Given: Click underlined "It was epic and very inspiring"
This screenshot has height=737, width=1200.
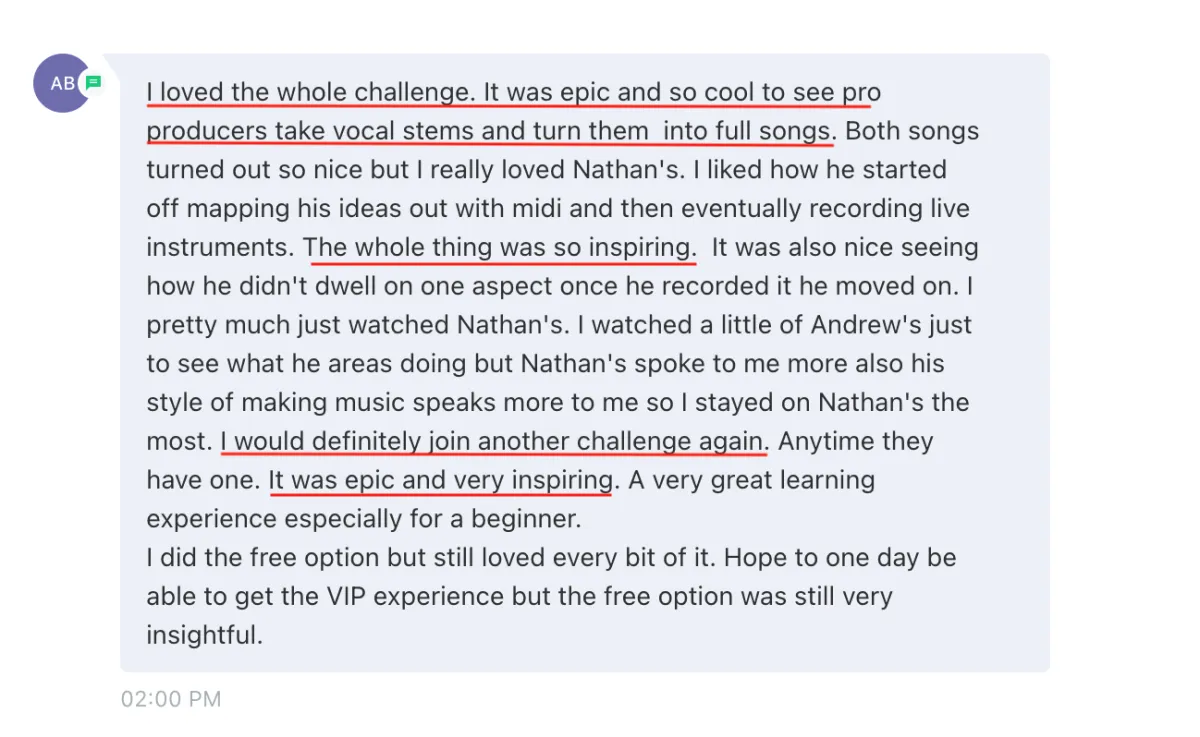Looking at the screenshot, I should (441, 481).
